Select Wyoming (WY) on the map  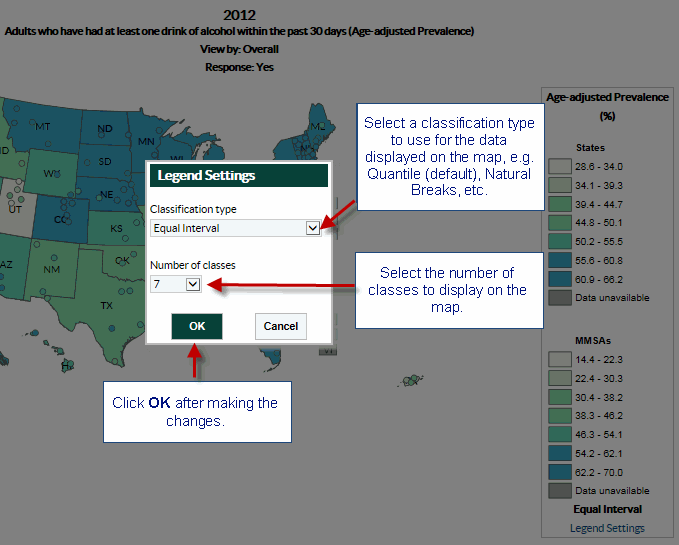(x=50, y=174)
